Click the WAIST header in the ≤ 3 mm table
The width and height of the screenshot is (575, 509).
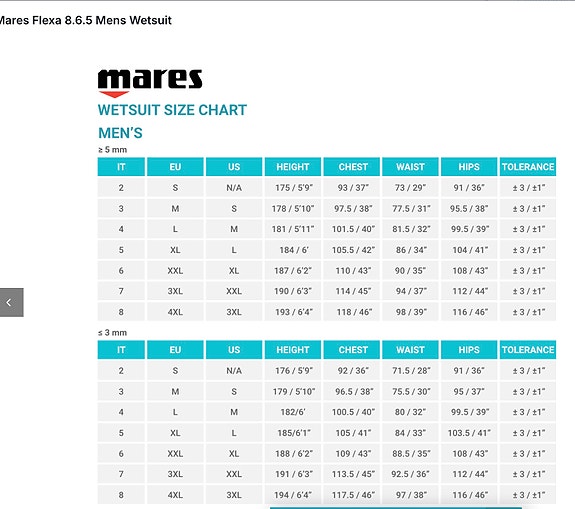click(410, 350)
